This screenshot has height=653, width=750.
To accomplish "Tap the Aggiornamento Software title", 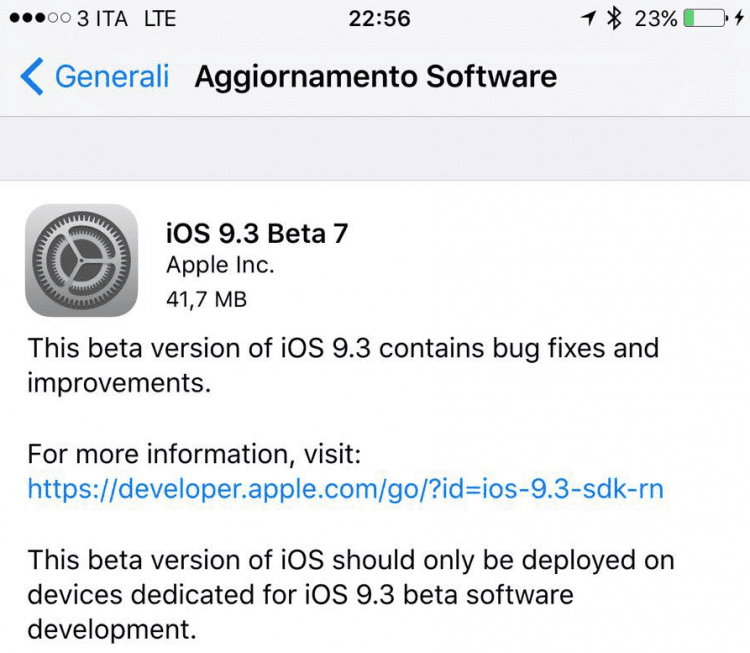I will tap(376, 77).
